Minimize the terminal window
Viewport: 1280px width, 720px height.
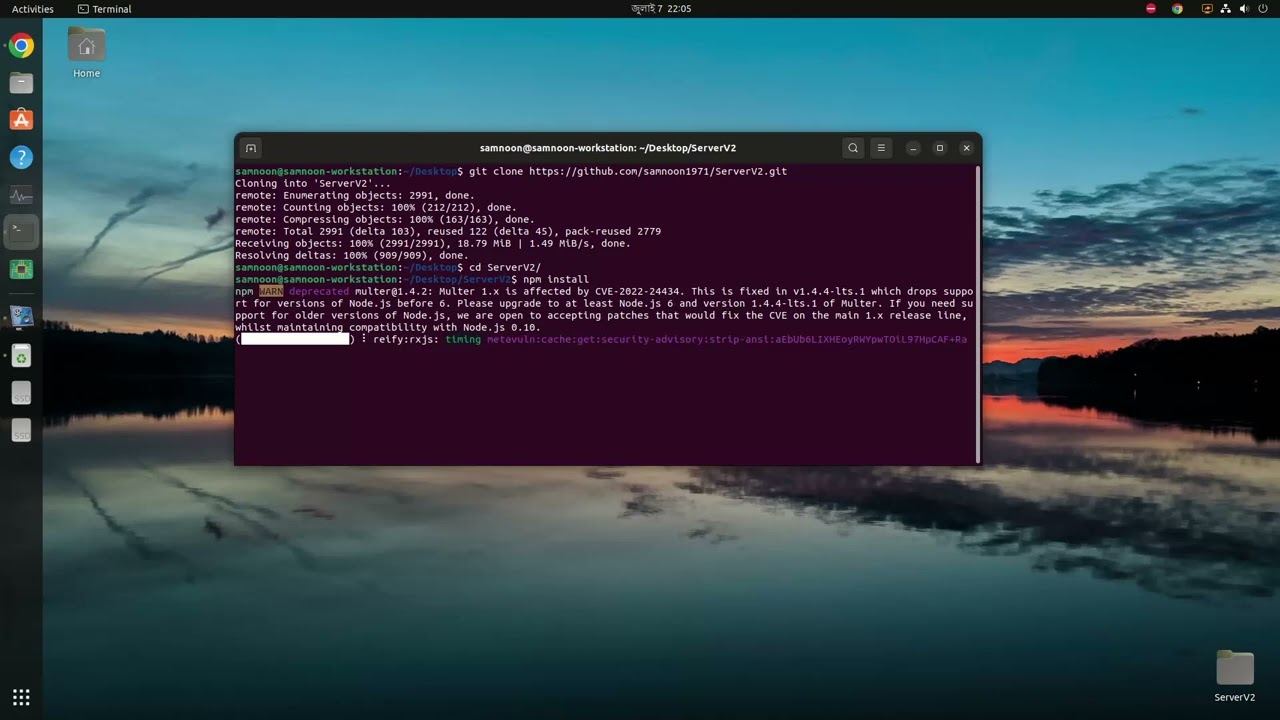[x=913, y=148]
